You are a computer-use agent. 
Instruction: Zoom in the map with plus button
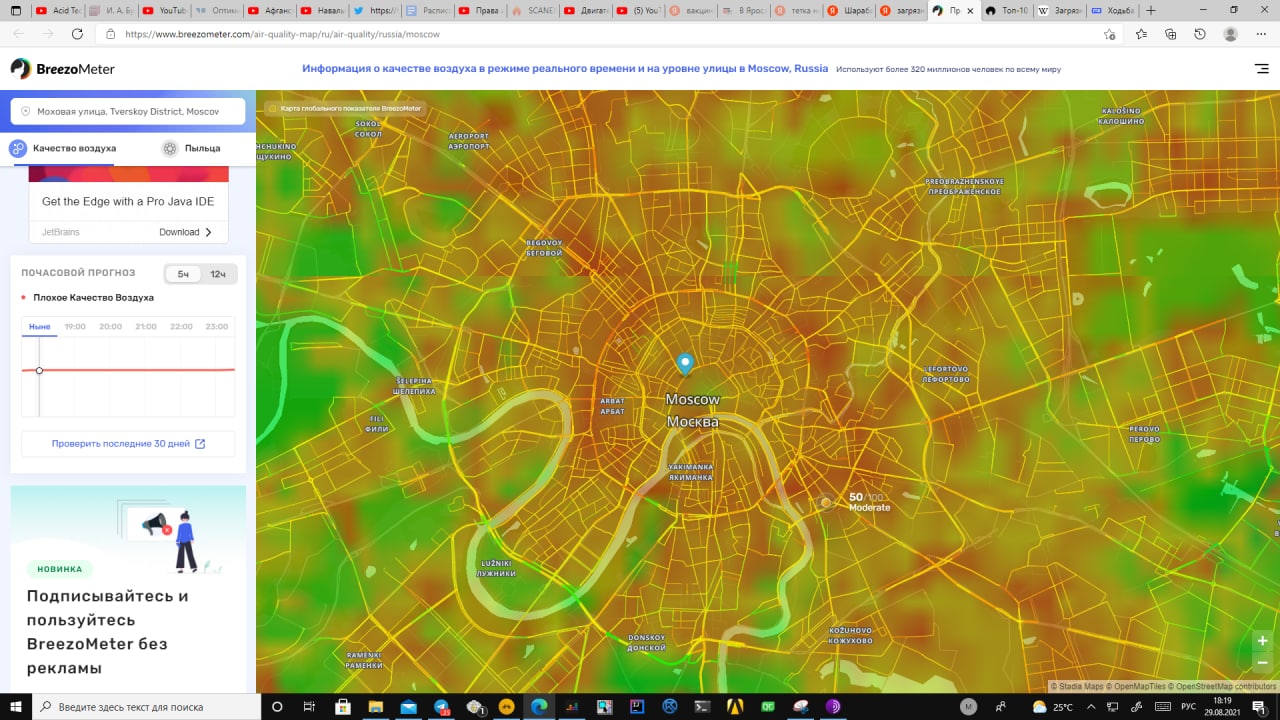coord(1262,641)
